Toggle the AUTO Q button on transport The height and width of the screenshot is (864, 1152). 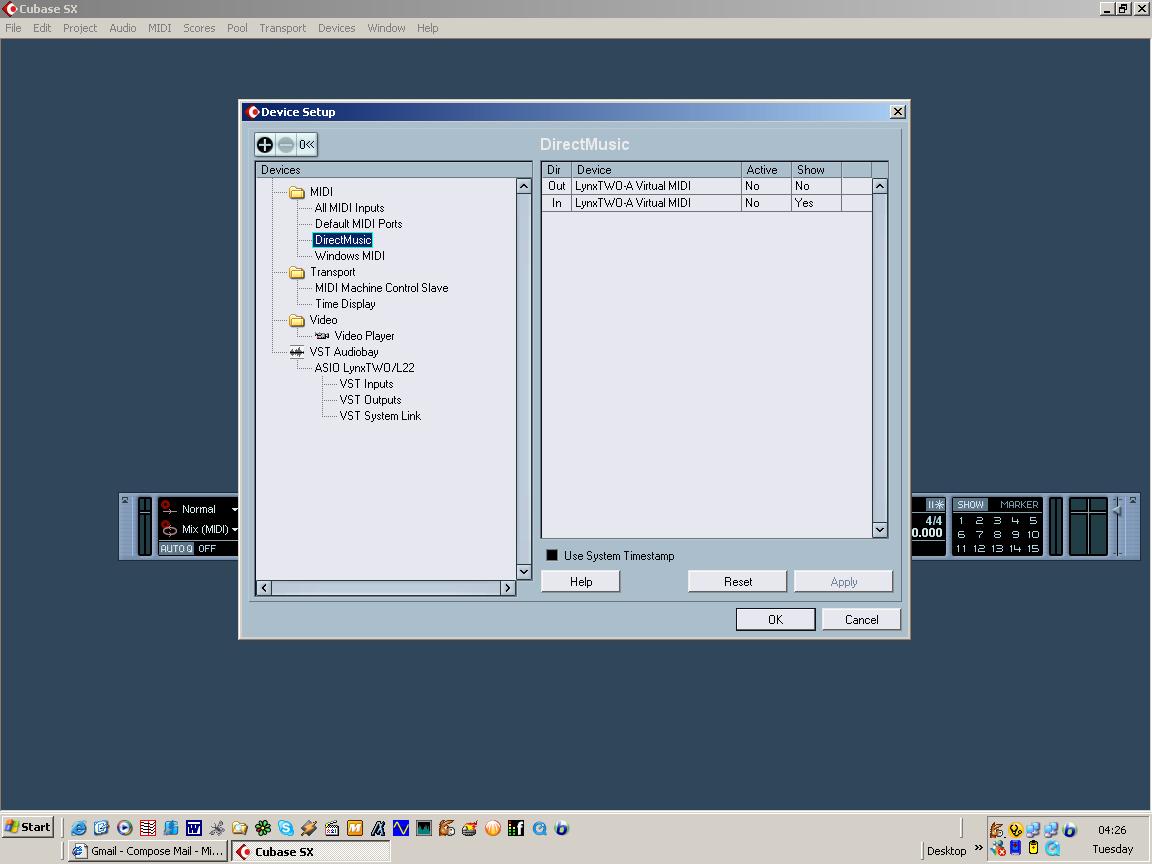[176, 549]
